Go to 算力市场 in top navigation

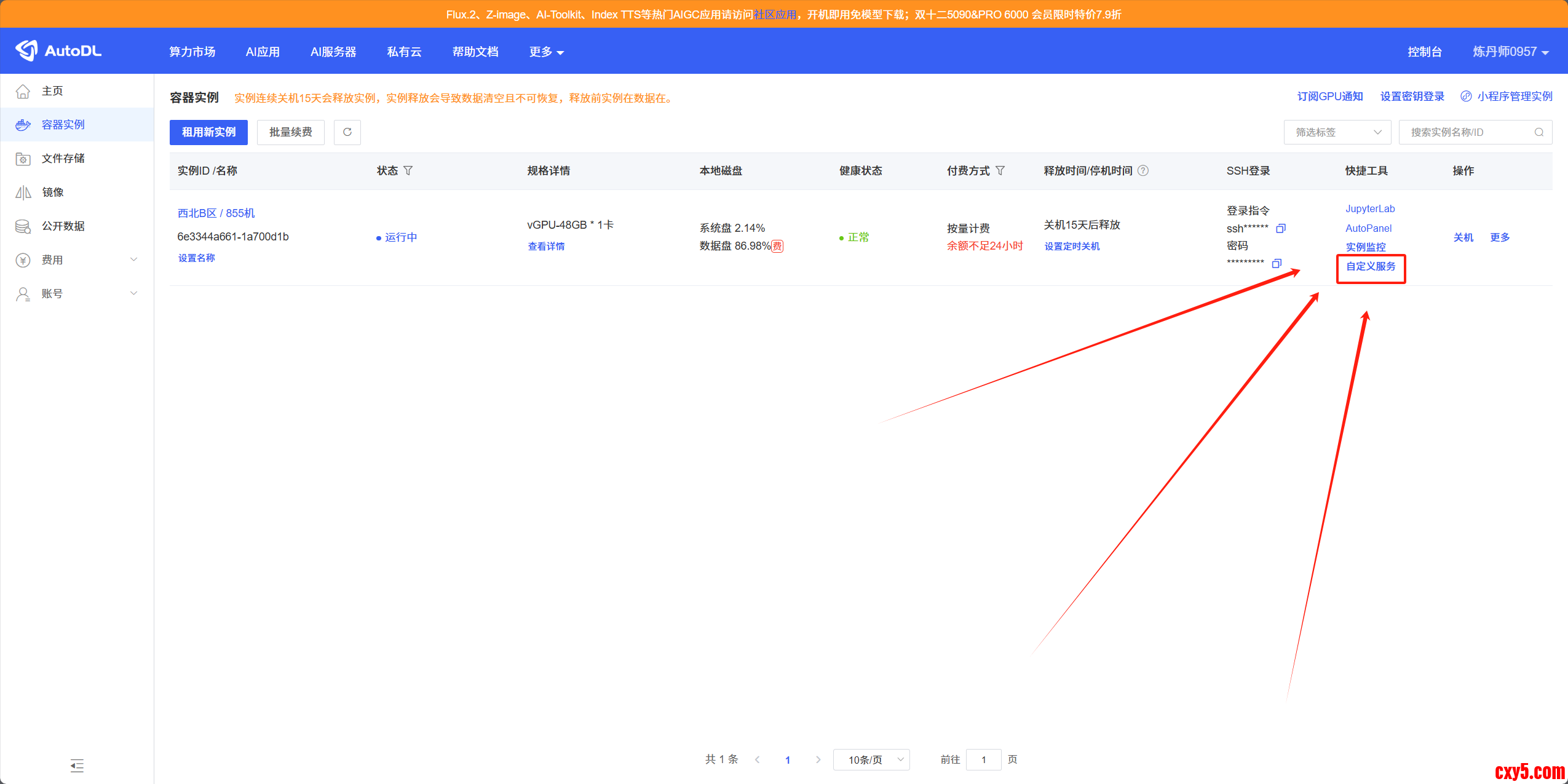pos(192,52)
